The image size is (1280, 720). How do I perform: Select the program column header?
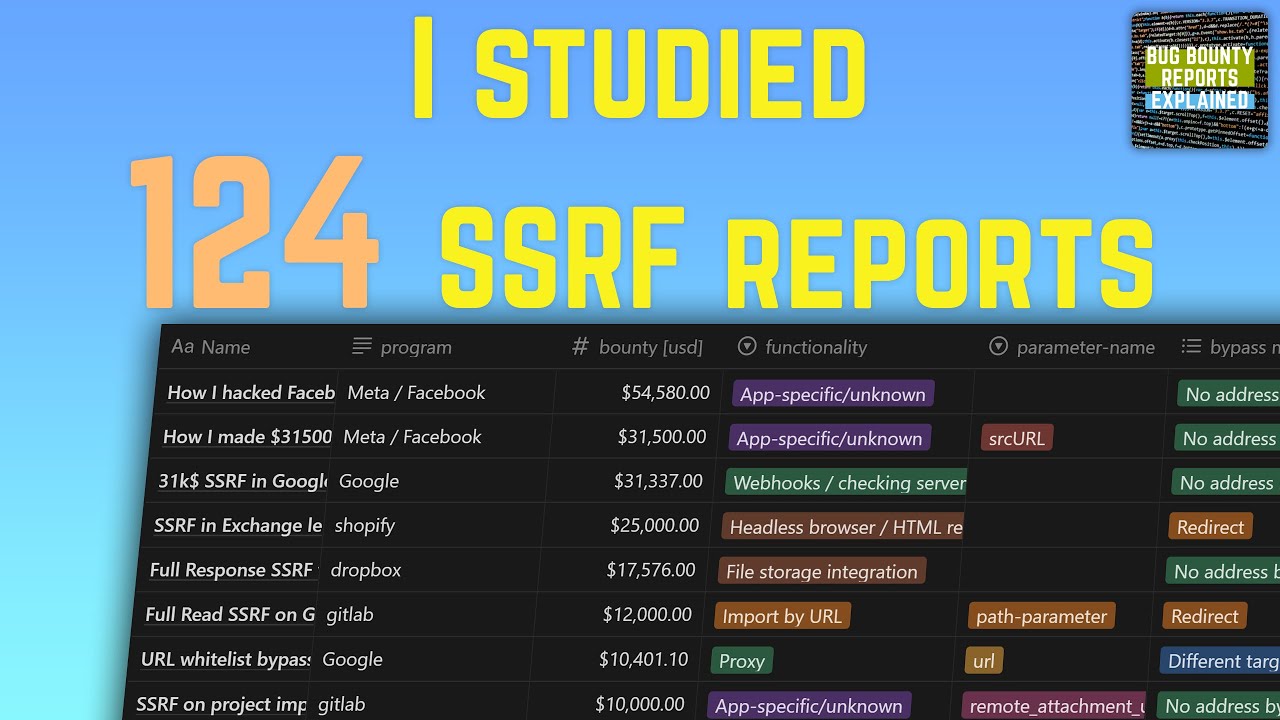417,347
